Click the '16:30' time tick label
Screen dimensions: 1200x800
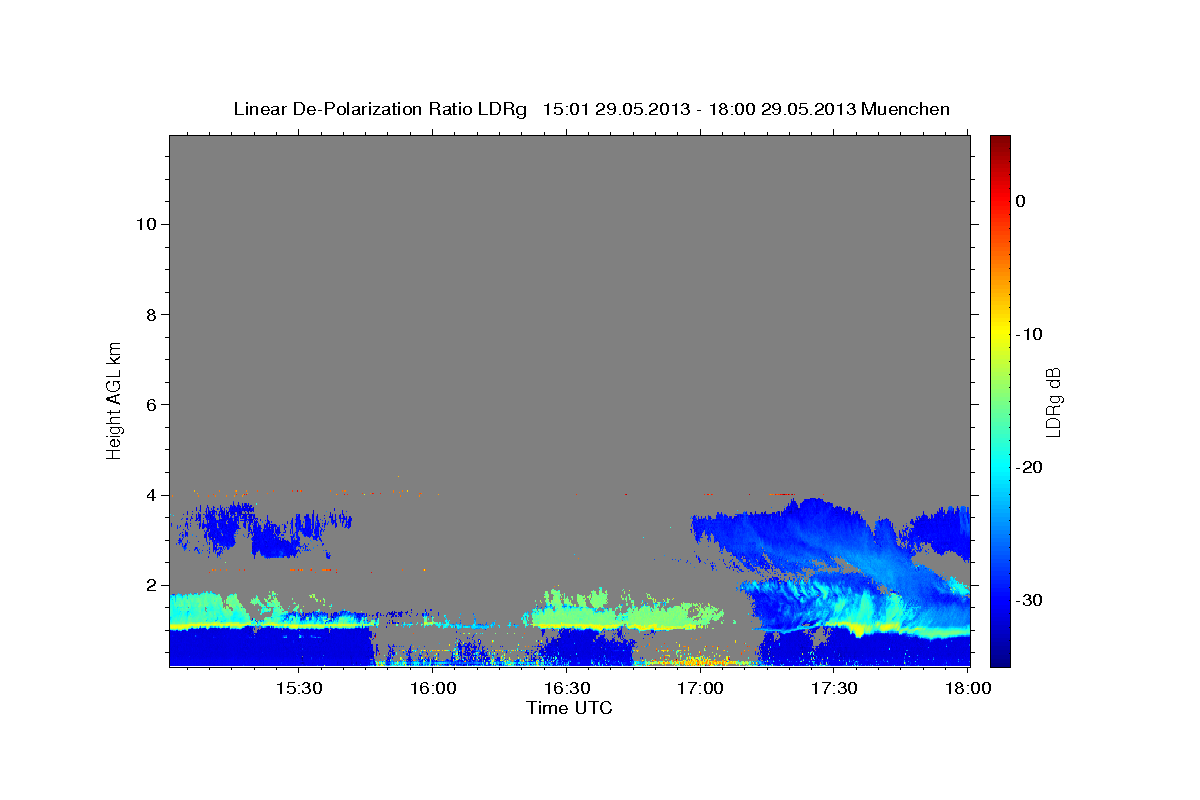pos(566,689)
